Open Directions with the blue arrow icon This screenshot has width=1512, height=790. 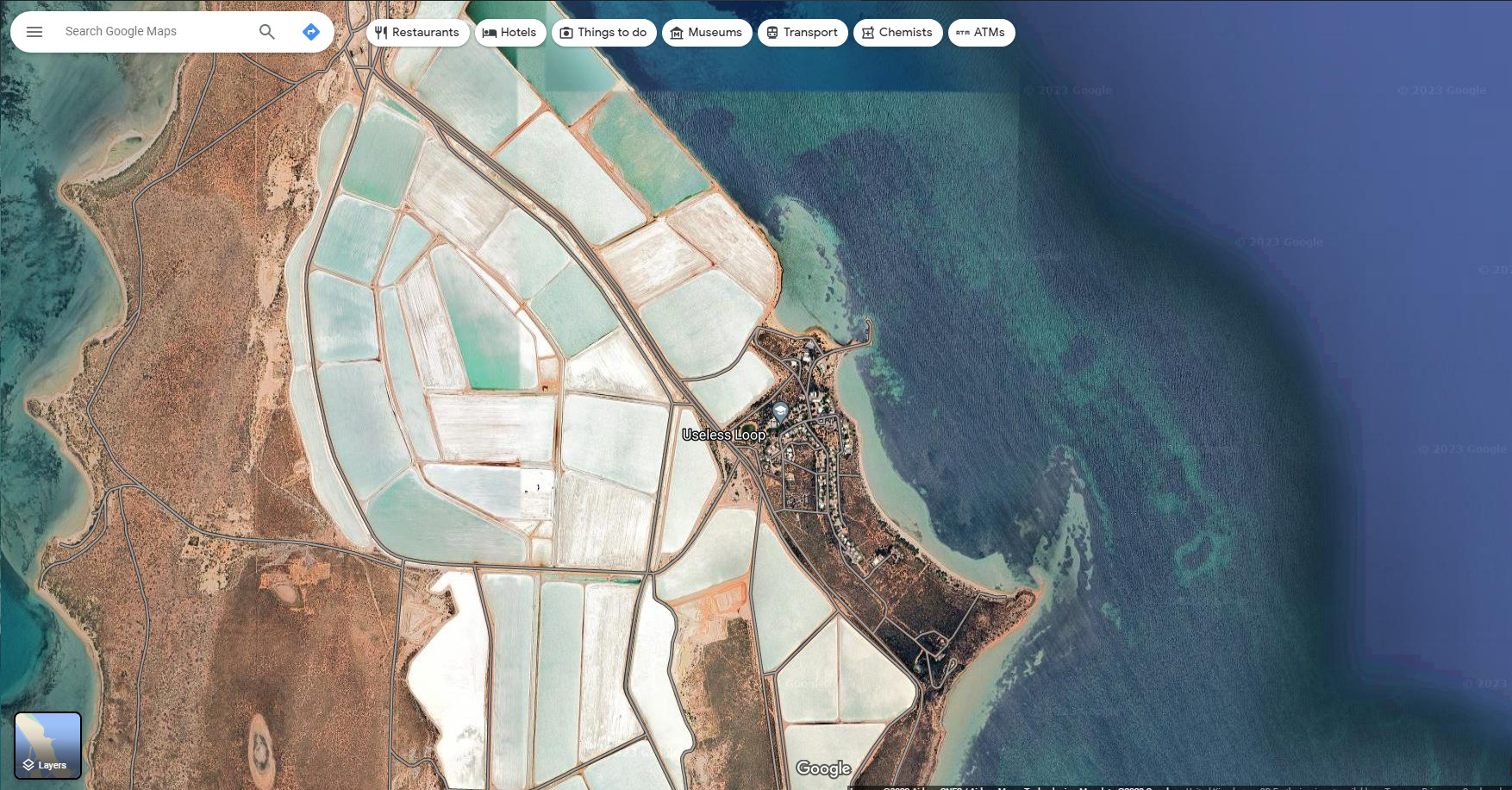pos(311,32)
